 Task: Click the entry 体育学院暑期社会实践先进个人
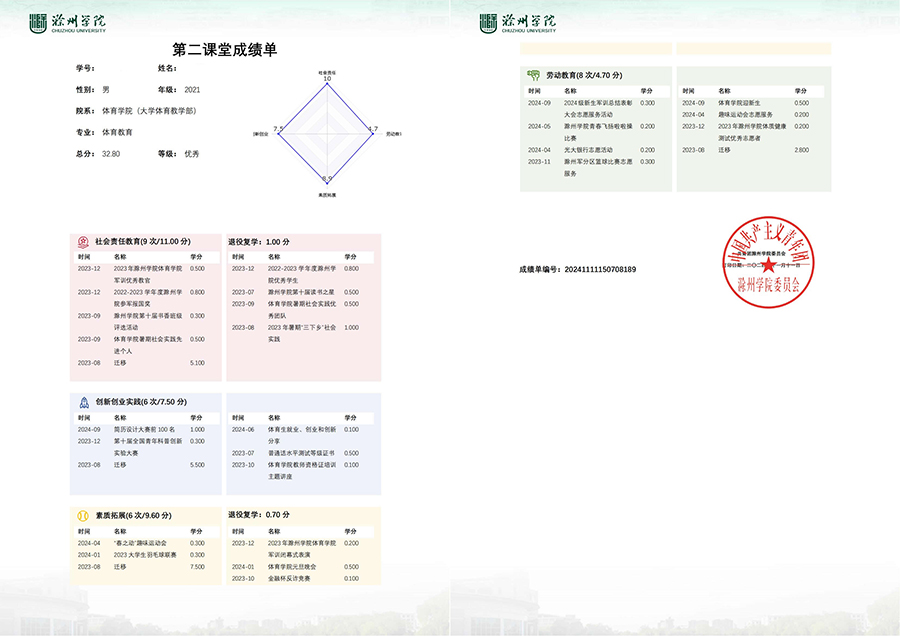[148, 345]
